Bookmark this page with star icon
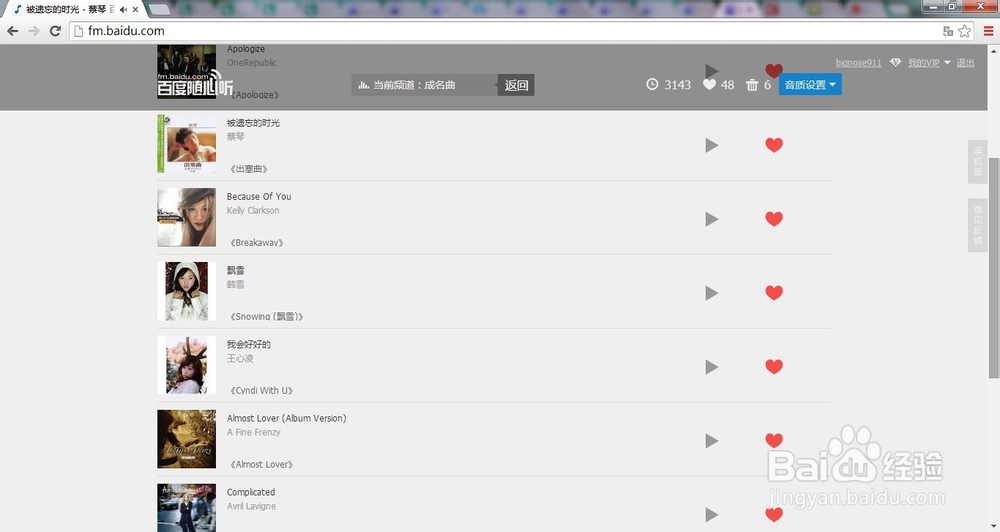The image size is (1000, 532). click(964, 31)
